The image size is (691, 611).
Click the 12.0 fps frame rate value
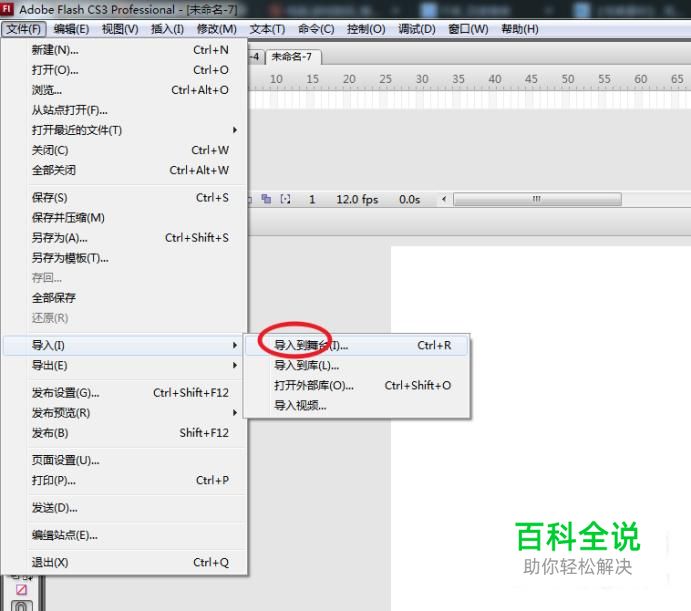tap(357, 199)
